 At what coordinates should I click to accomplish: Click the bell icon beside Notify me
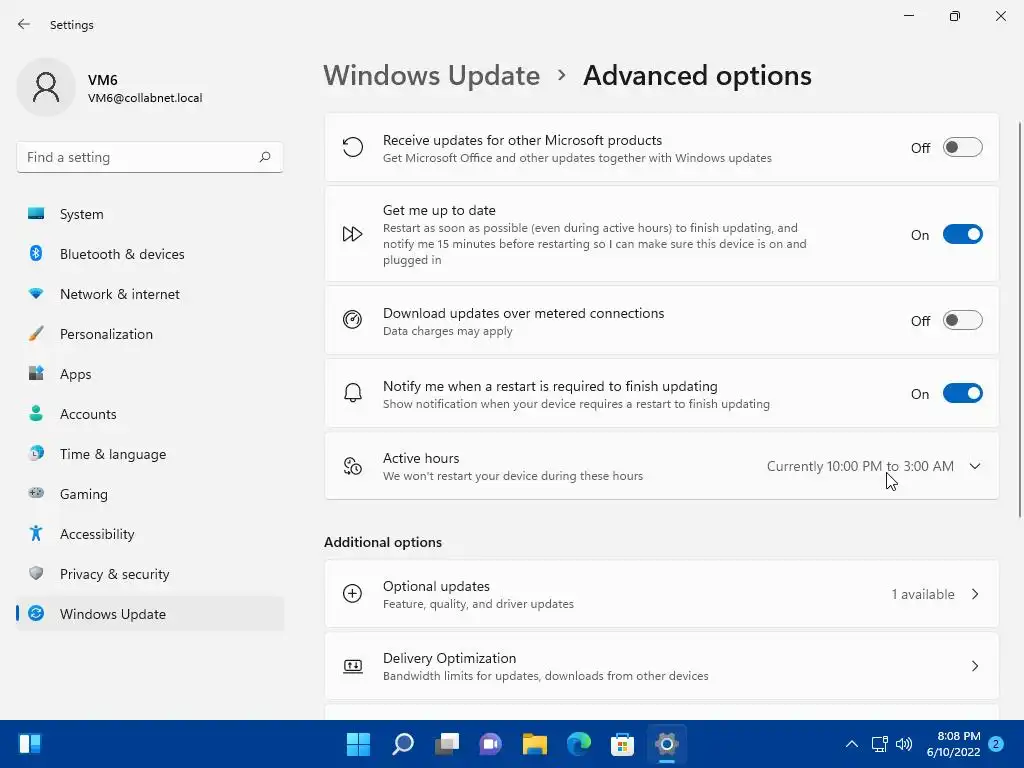click(x=353, y=393)
